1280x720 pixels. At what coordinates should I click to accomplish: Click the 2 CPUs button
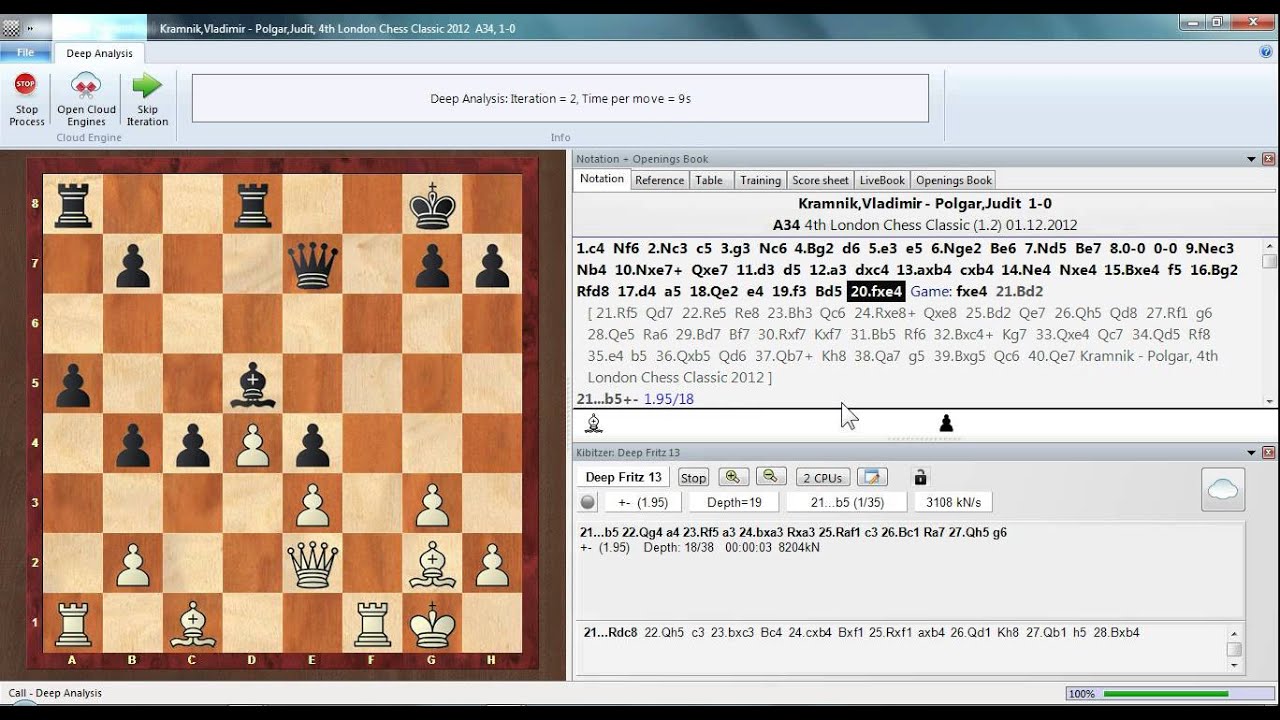[822, 478]
